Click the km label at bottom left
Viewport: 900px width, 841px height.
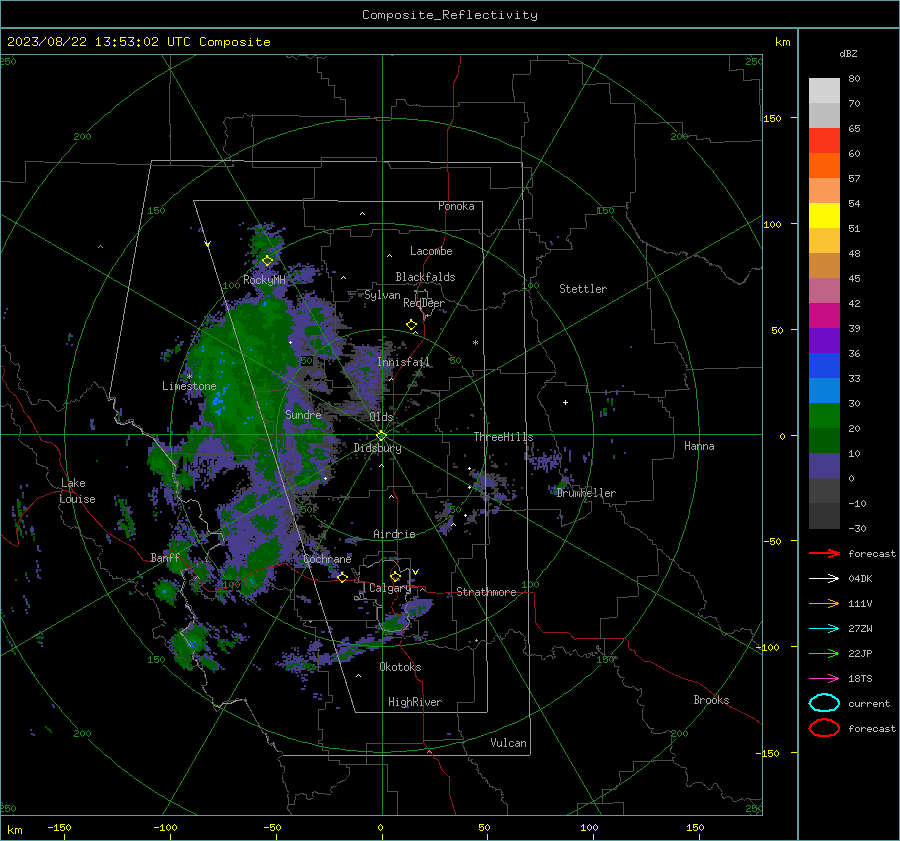14,830
